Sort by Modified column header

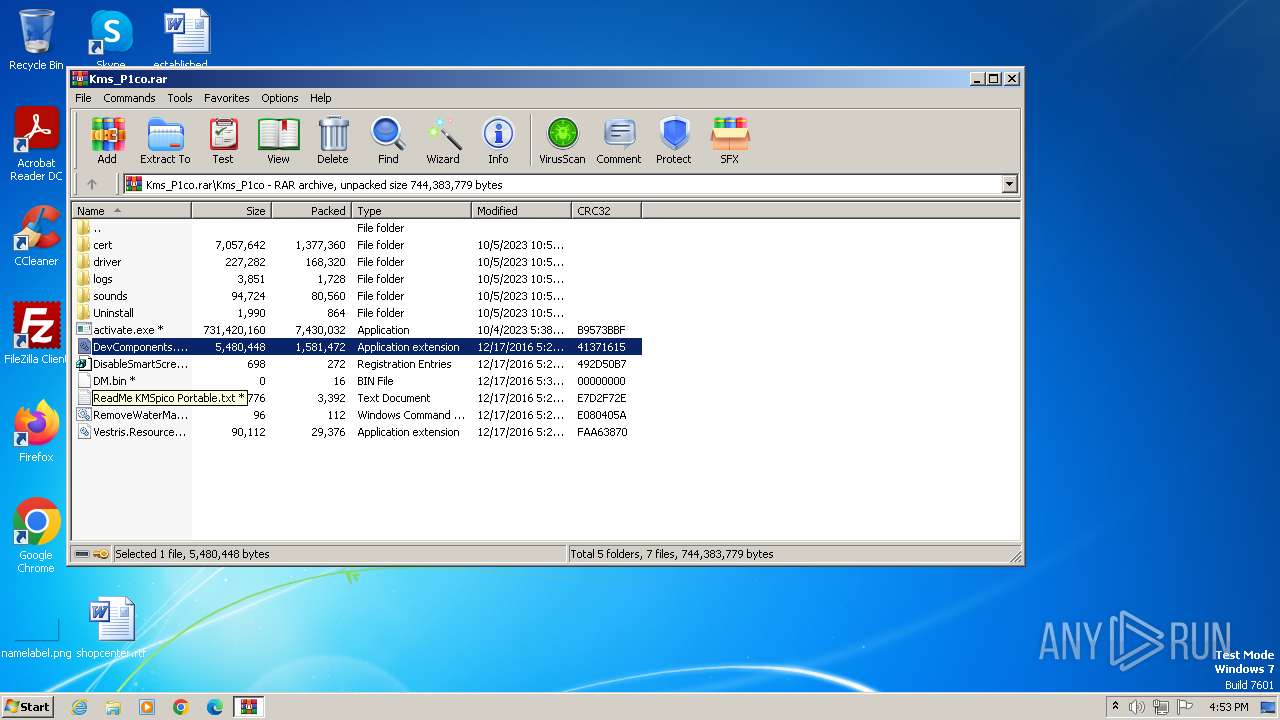click(x=521, y=211)
